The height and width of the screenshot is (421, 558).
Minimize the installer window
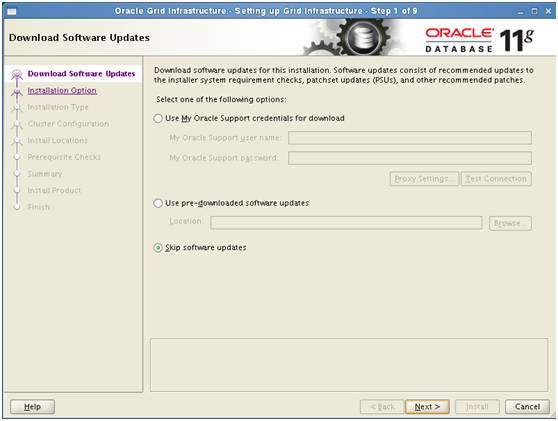[x=521, y=12]
